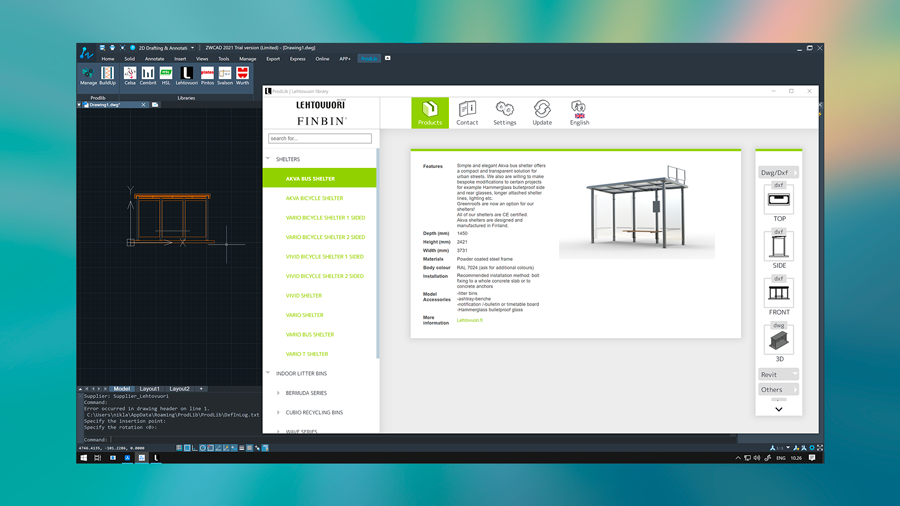
Task: Click the ZWCAD application logo button
Action: [86, 53]
